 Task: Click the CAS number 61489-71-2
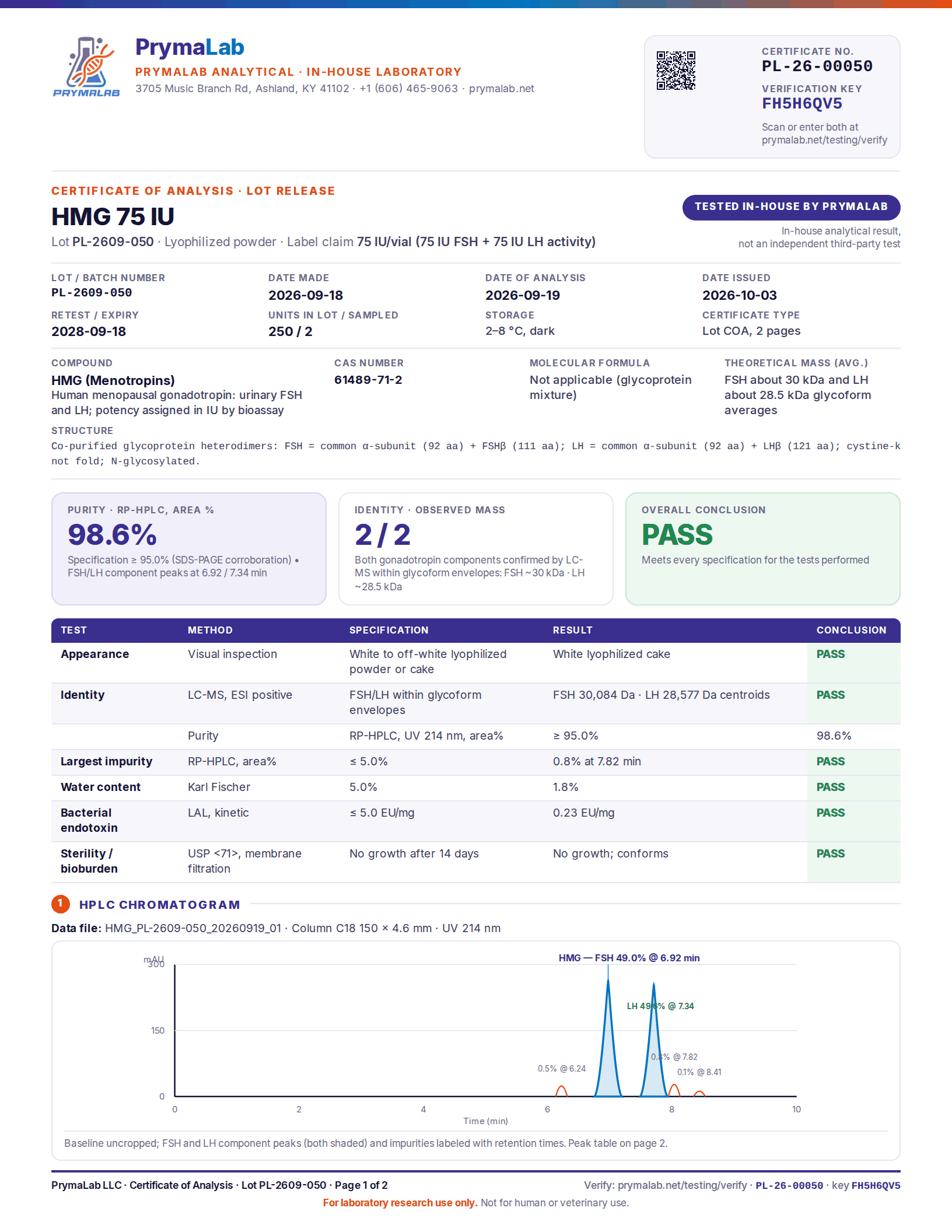(x=367, y=380)
